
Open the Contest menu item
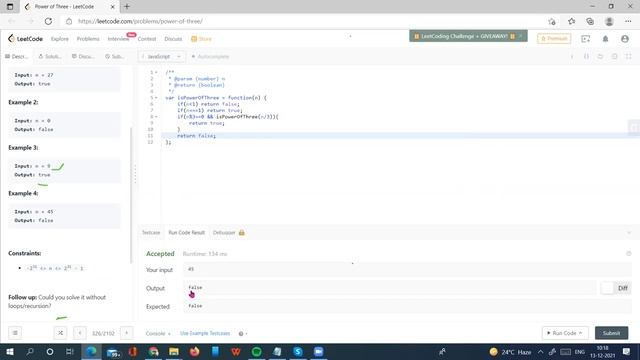click(x=147, y=39)
